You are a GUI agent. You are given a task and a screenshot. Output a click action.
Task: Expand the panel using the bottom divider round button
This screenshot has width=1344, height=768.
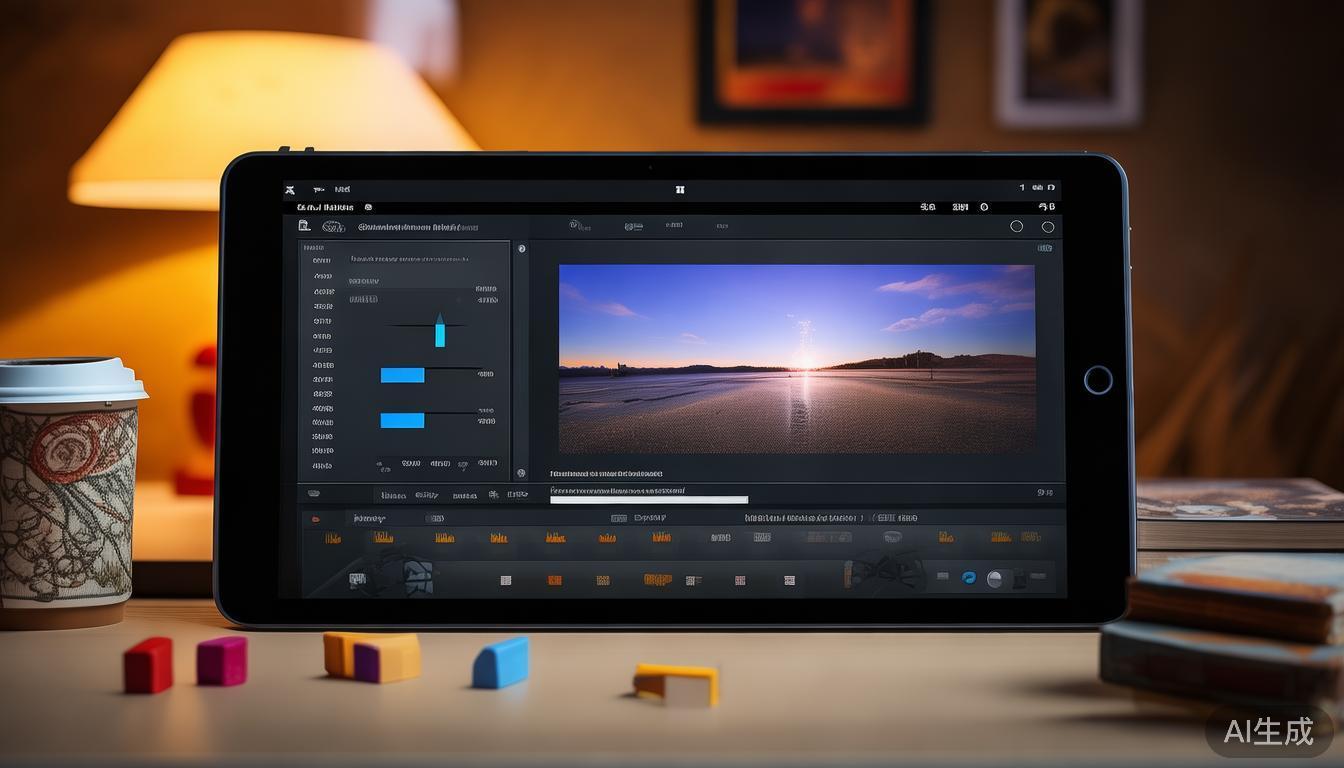pyautogui.click(x=521, y=473)
